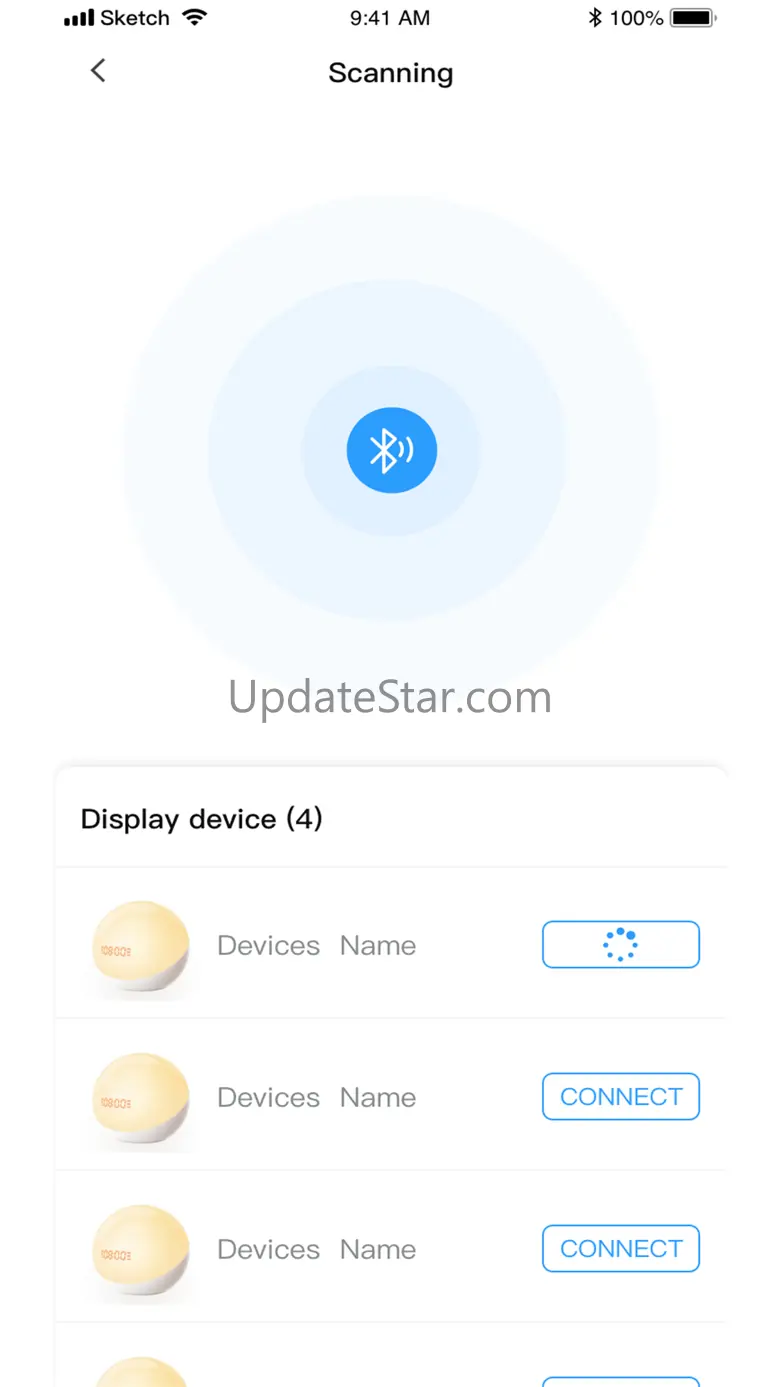The height and width of the screenshot is (1387, 780).
Task: Click the partially visible fourth device button
Action: coord(621,1381)
